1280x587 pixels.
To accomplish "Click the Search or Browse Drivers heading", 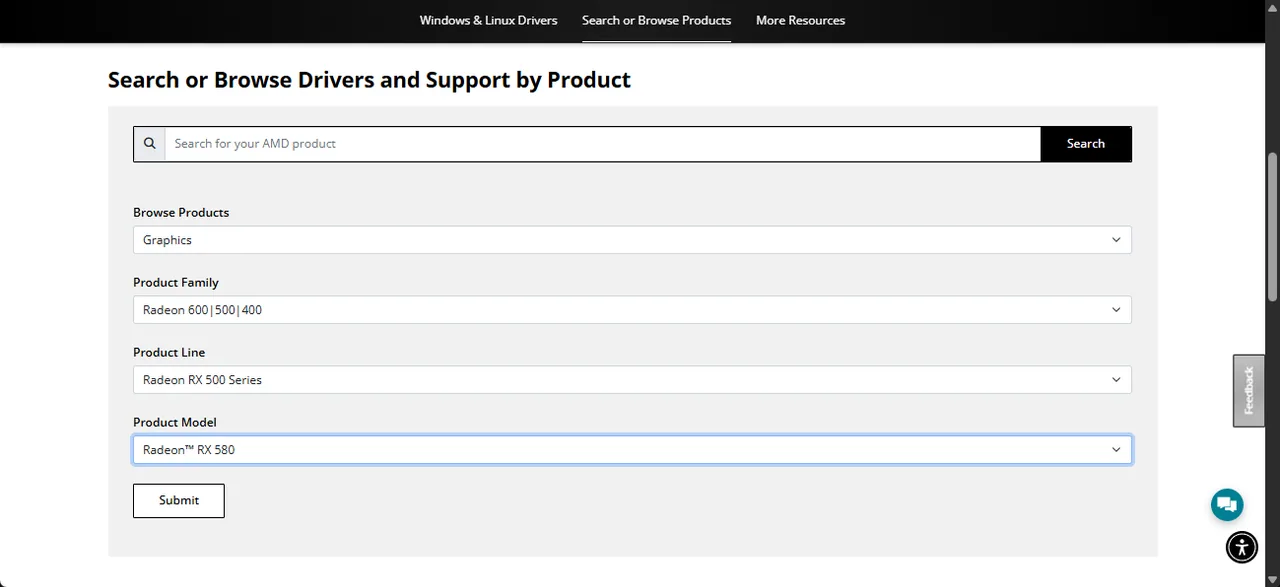I will tap(369, 80).
